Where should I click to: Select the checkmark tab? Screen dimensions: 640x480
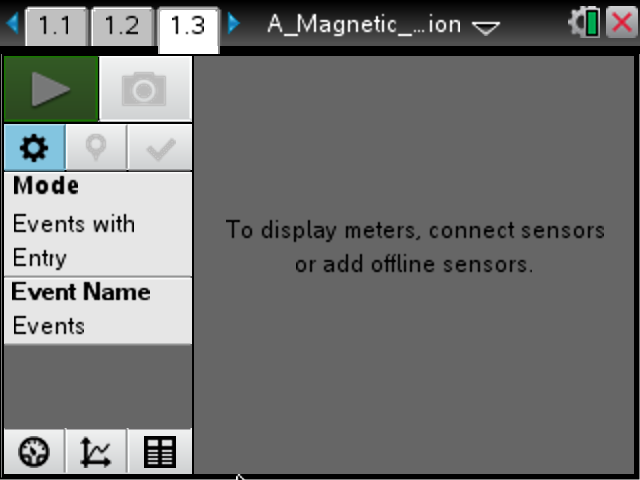coord(160,149)
